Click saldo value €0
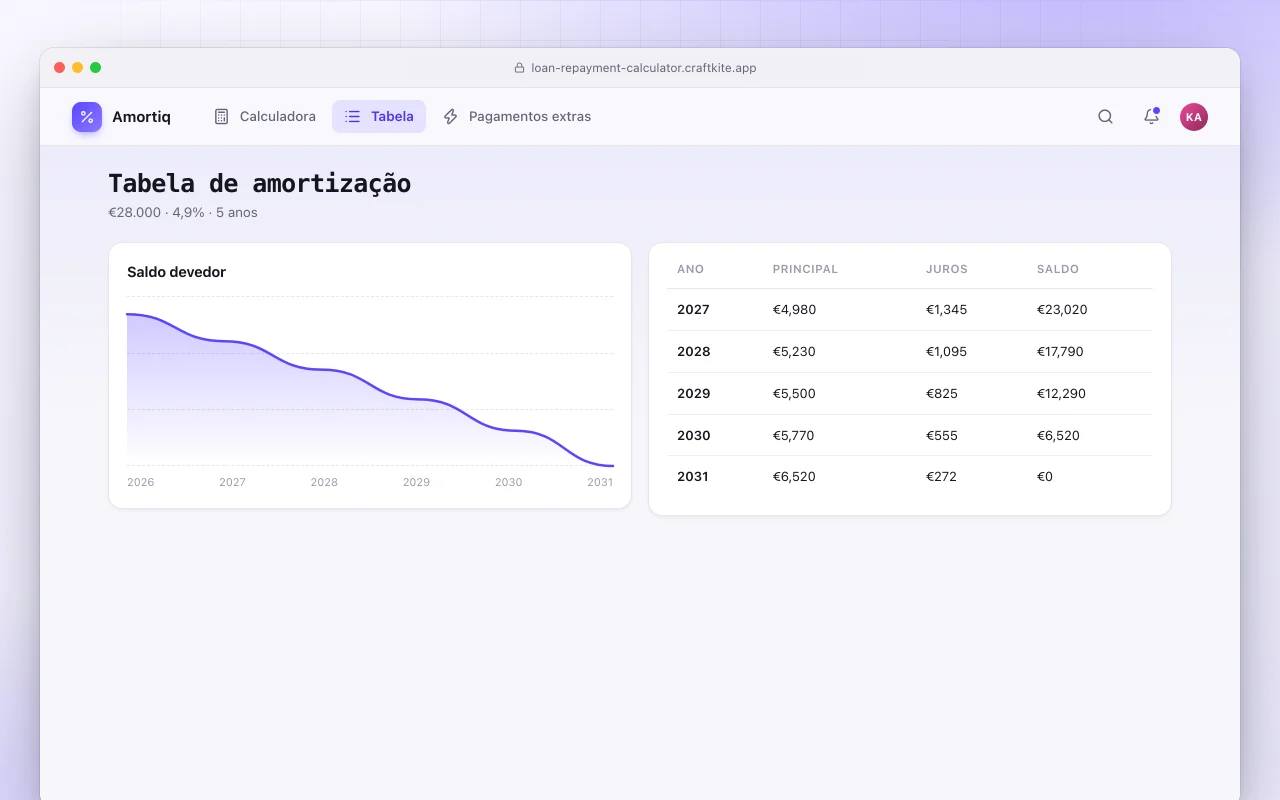 pos(1045,477)
